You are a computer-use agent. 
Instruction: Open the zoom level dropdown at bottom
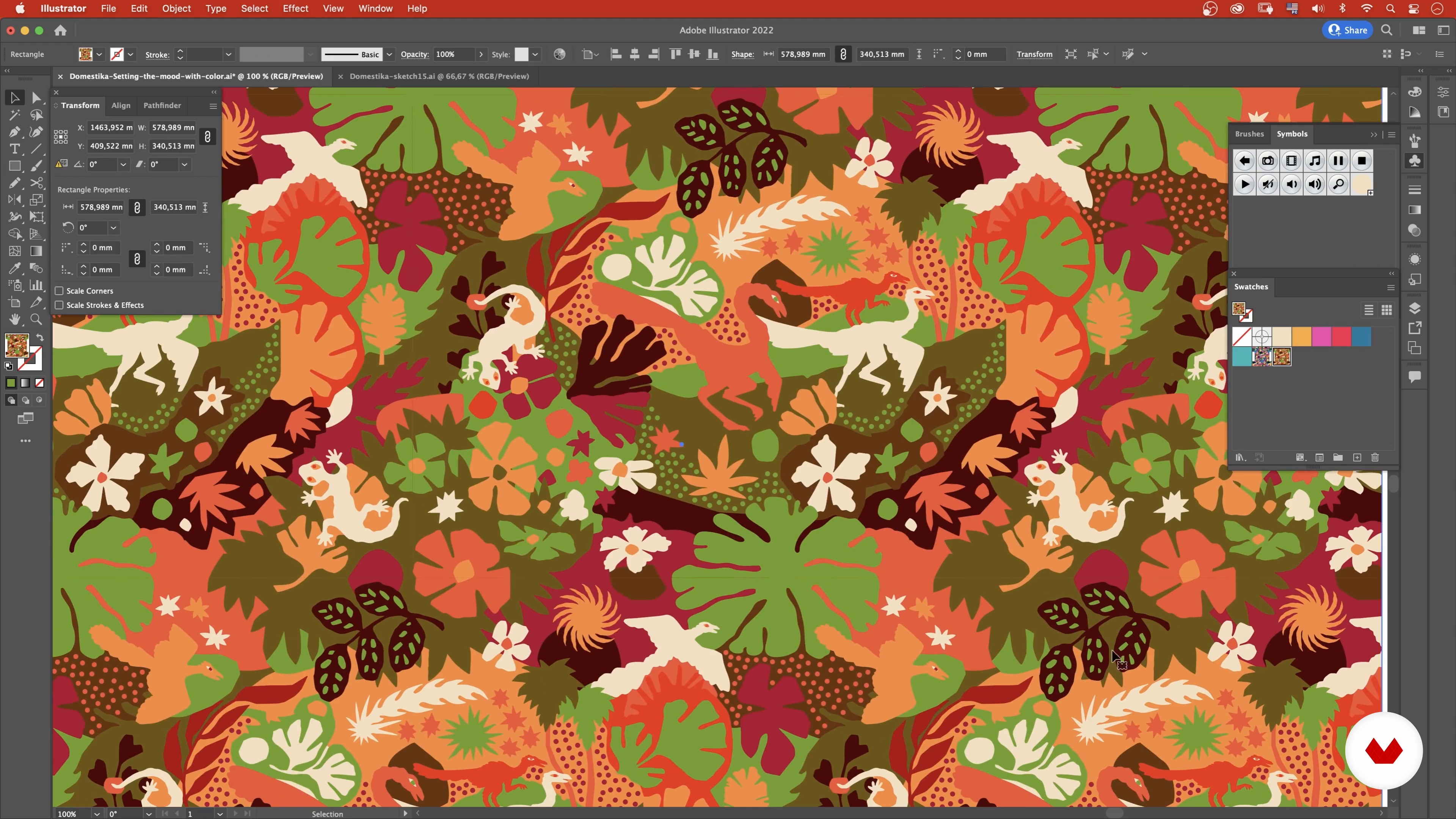pos(97,814)
